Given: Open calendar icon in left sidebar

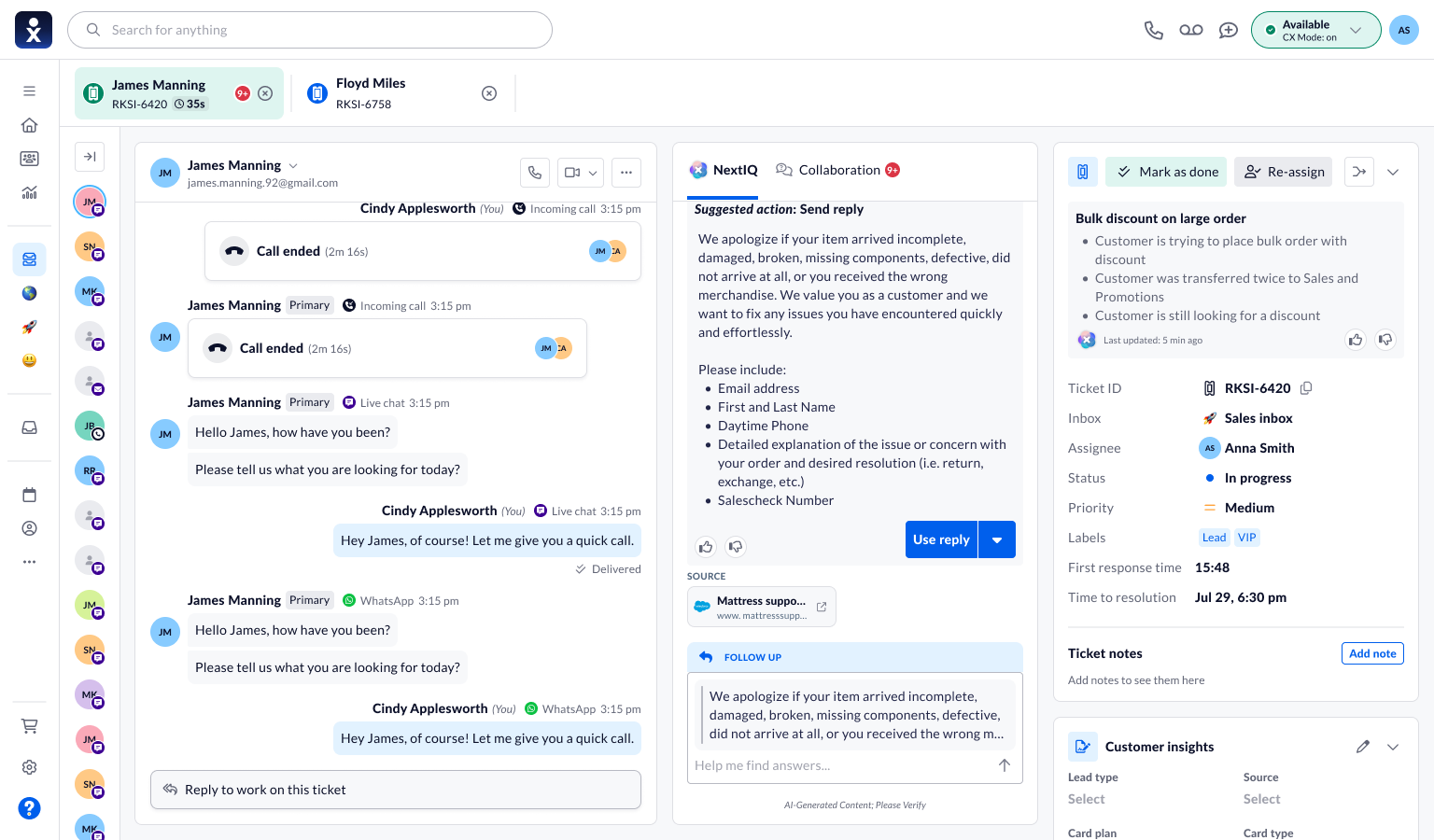Looking at the screenshot, I should [30, 495].
